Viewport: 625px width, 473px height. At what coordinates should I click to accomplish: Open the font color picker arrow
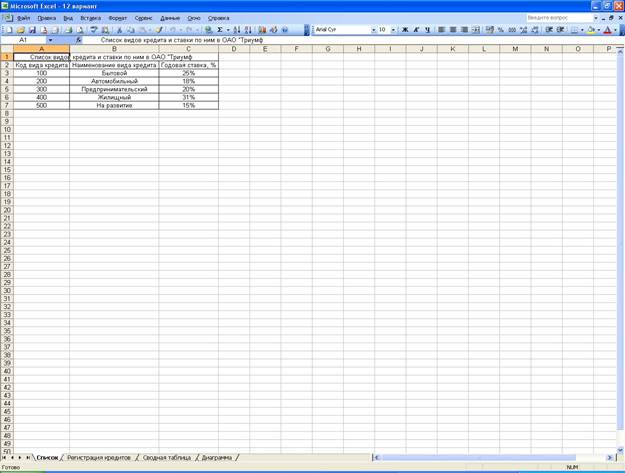coord(615,30)
